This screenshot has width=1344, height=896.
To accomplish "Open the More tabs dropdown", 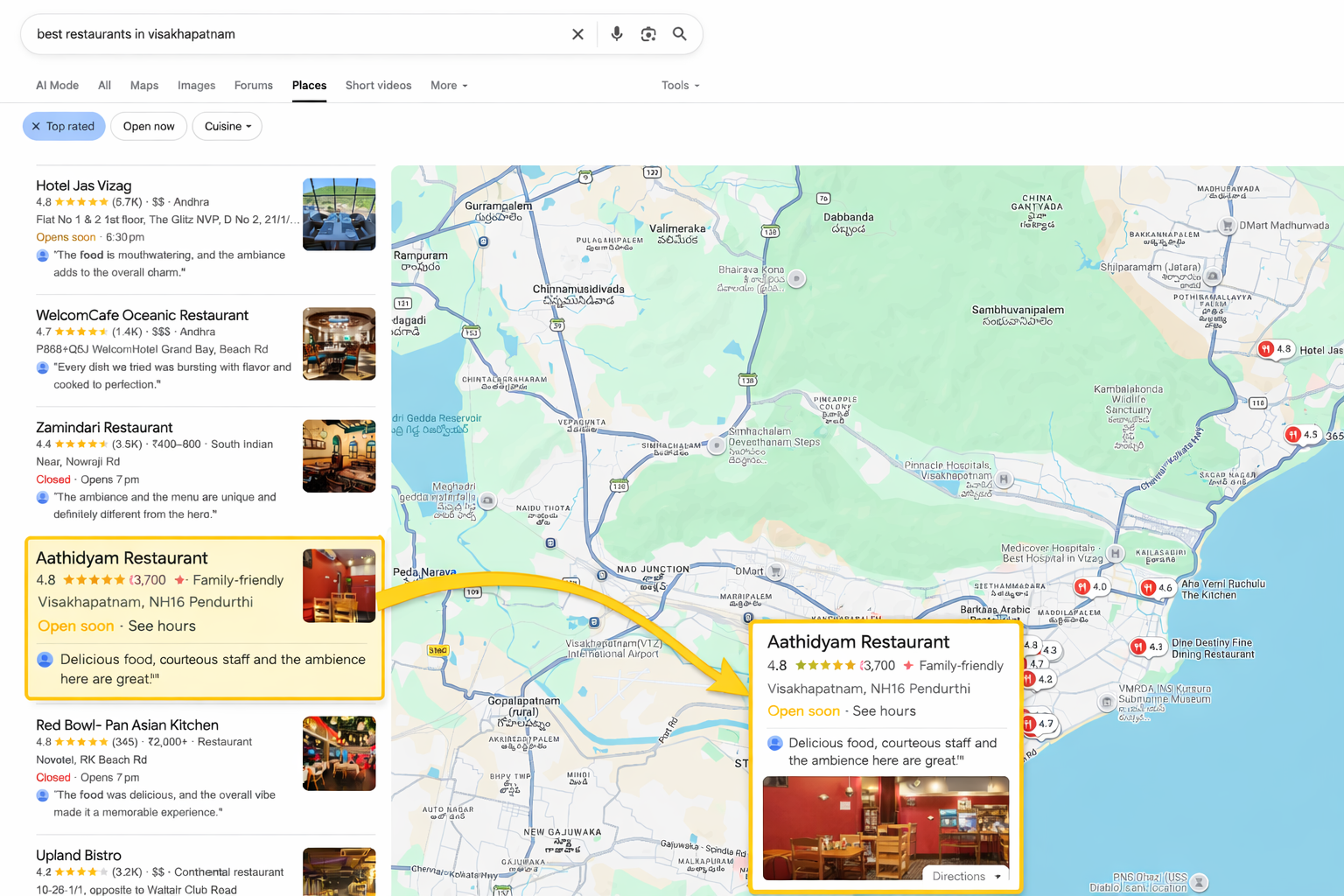I will (449, 86).
